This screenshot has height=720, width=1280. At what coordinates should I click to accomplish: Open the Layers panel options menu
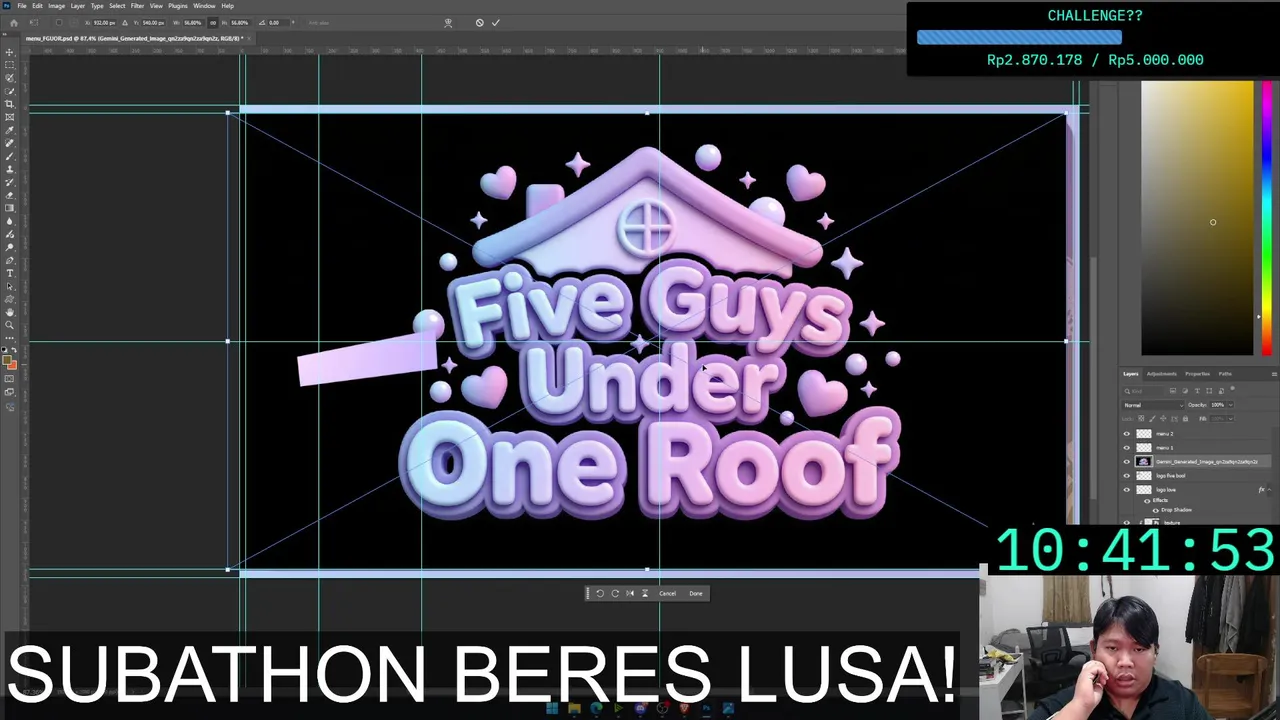[1274, 374]
